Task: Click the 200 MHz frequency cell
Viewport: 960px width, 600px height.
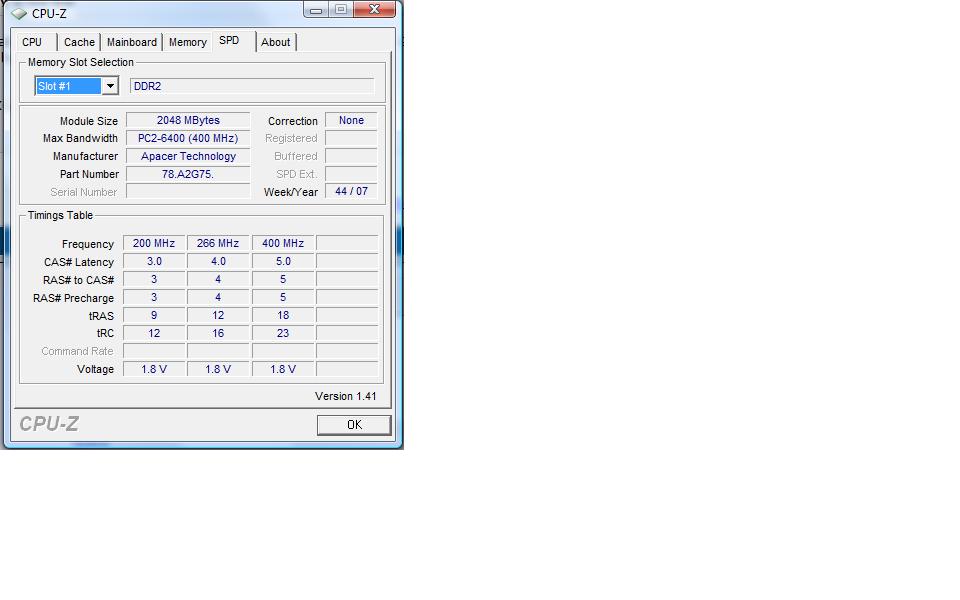Action: coord(154,243)
